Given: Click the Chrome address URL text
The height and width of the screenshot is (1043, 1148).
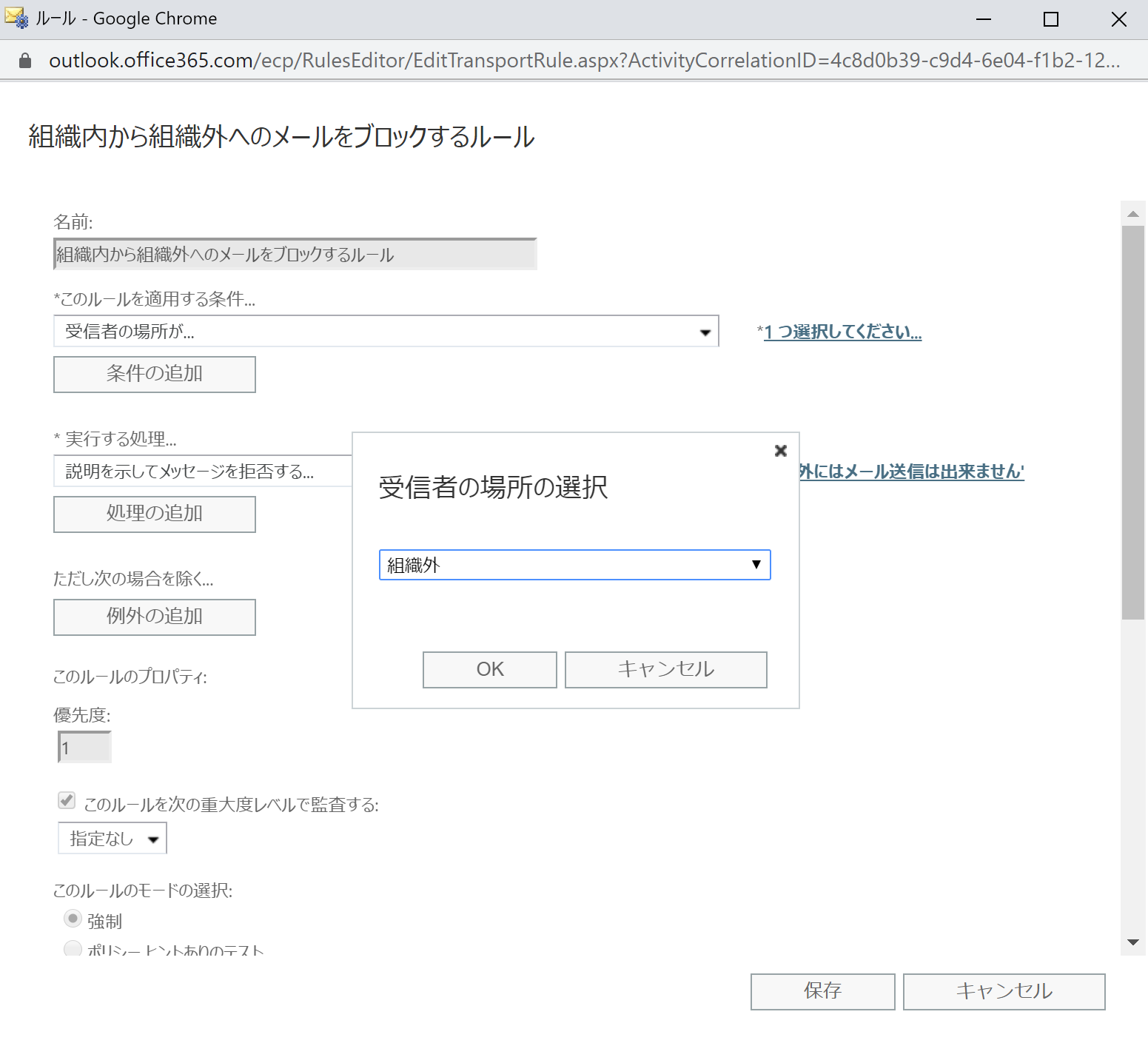Looking at the screenshot, I should click(584, 61).
